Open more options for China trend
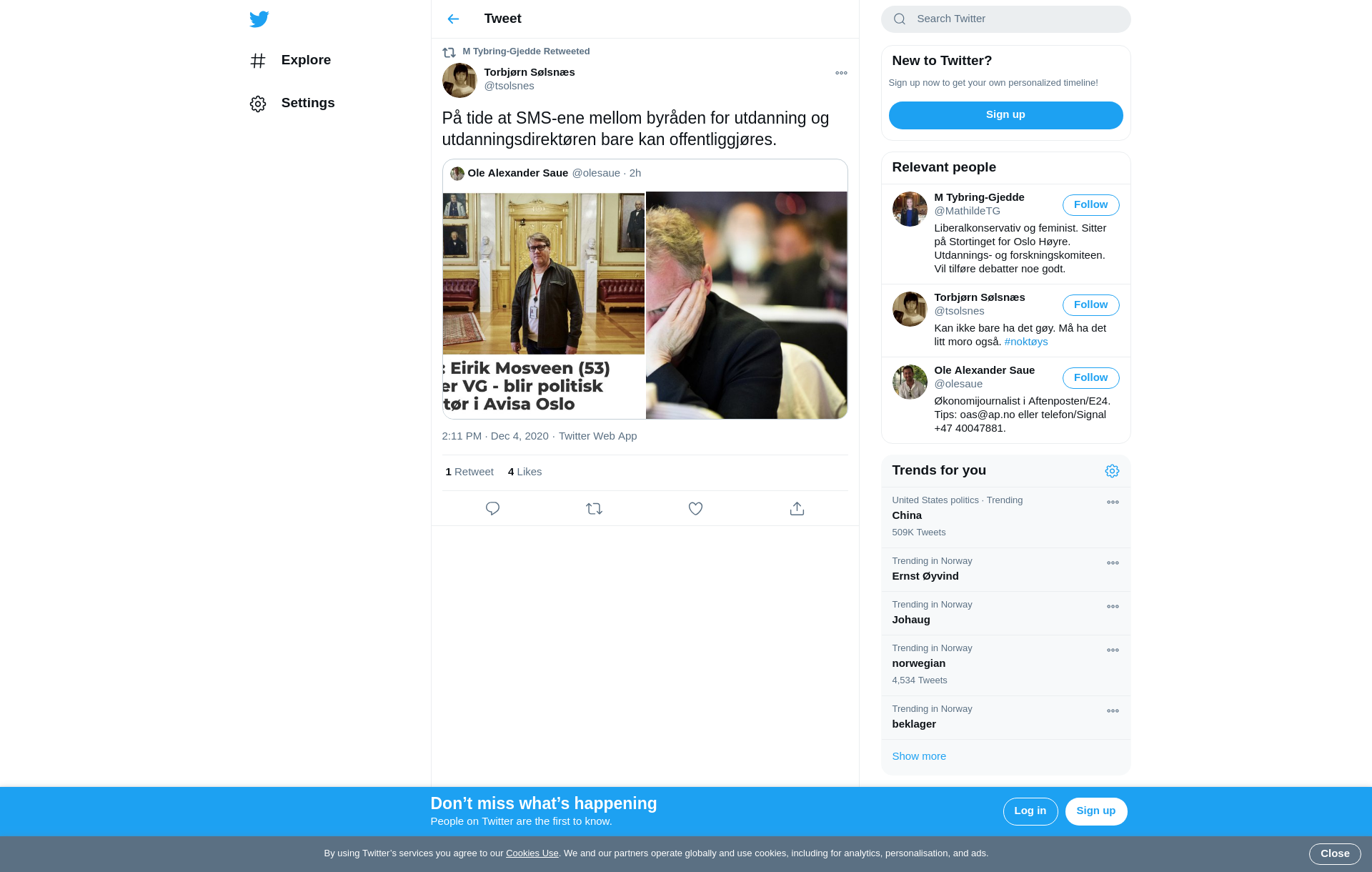The width and height of the screenshot is (1372, 872). click(1113, 502)
